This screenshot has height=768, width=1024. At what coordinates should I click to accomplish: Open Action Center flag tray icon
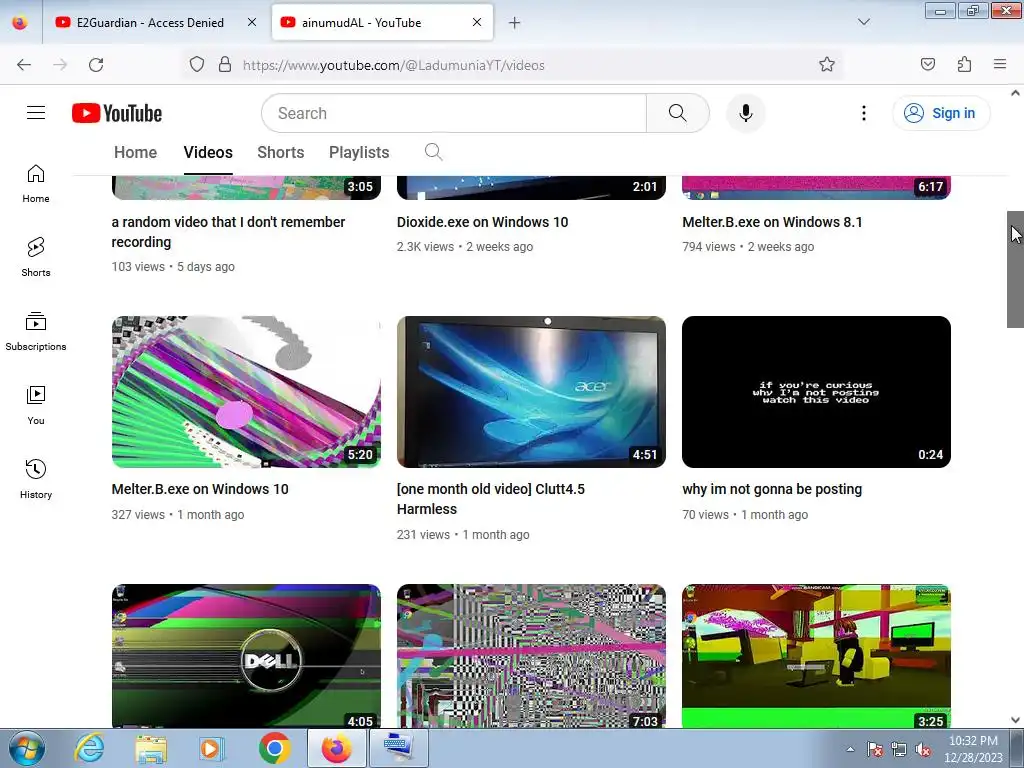click(x=874, y=749)
